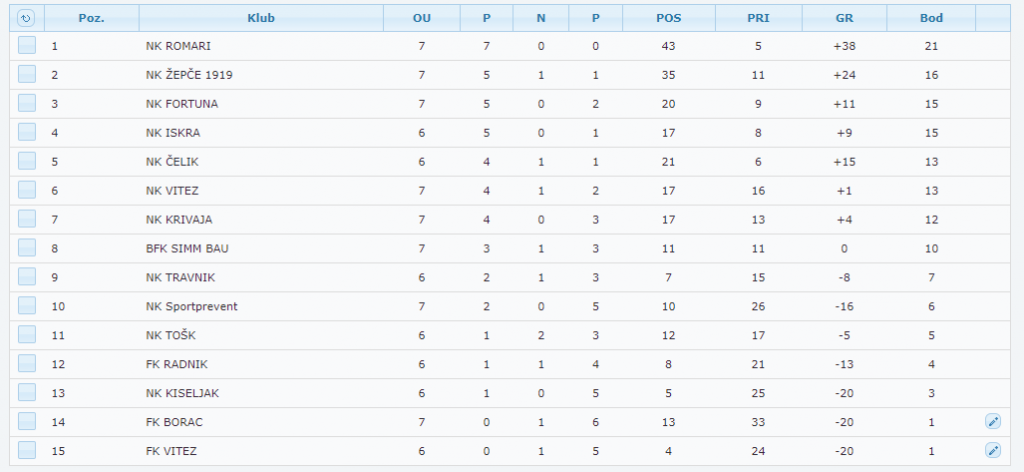Viewport: 1024px width, 472px height.
Task: Click the edit pencil for FK VITEZ
Action: (992, 450)
